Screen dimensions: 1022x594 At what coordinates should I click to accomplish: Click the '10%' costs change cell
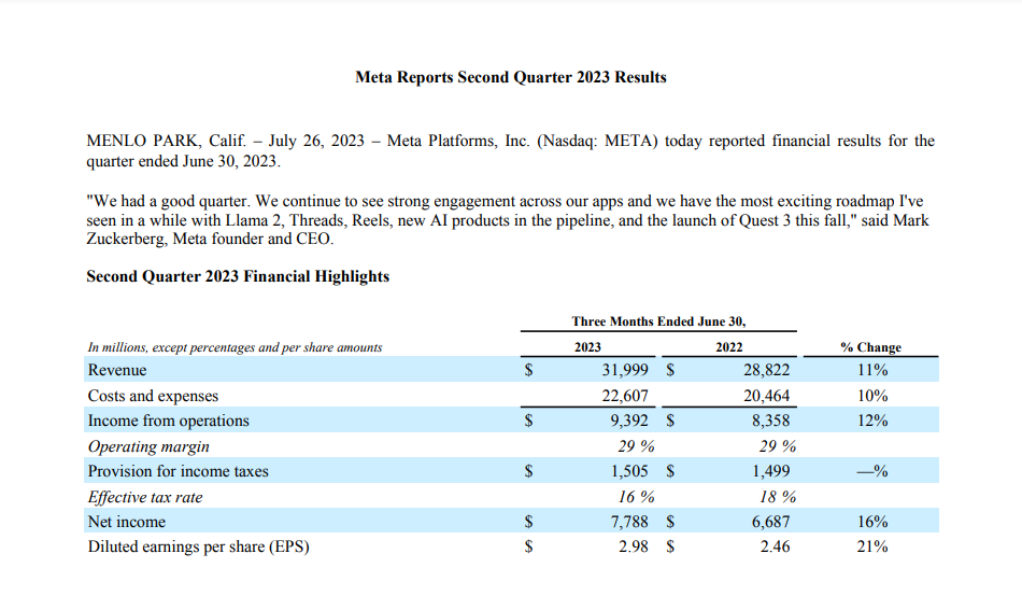(872, 396)
